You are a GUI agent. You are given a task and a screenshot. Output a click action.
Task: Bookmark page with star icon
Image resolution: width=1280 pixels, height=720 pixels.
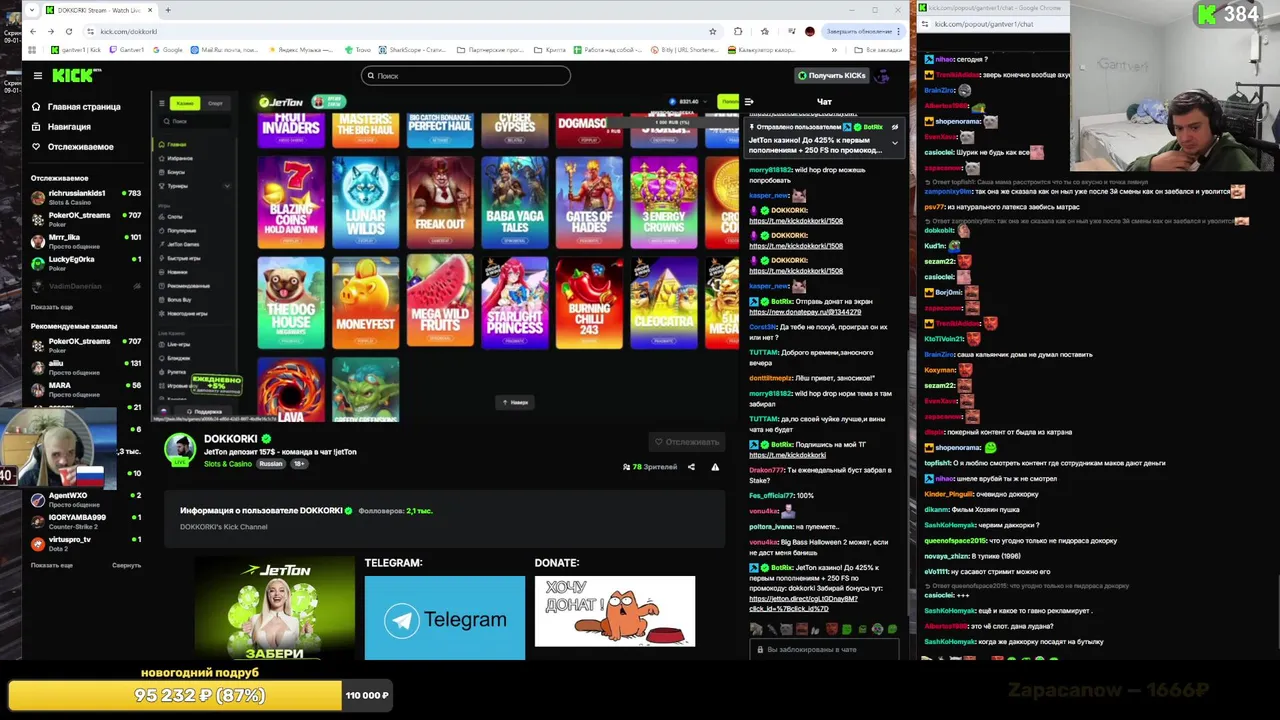tap(713, 31)
